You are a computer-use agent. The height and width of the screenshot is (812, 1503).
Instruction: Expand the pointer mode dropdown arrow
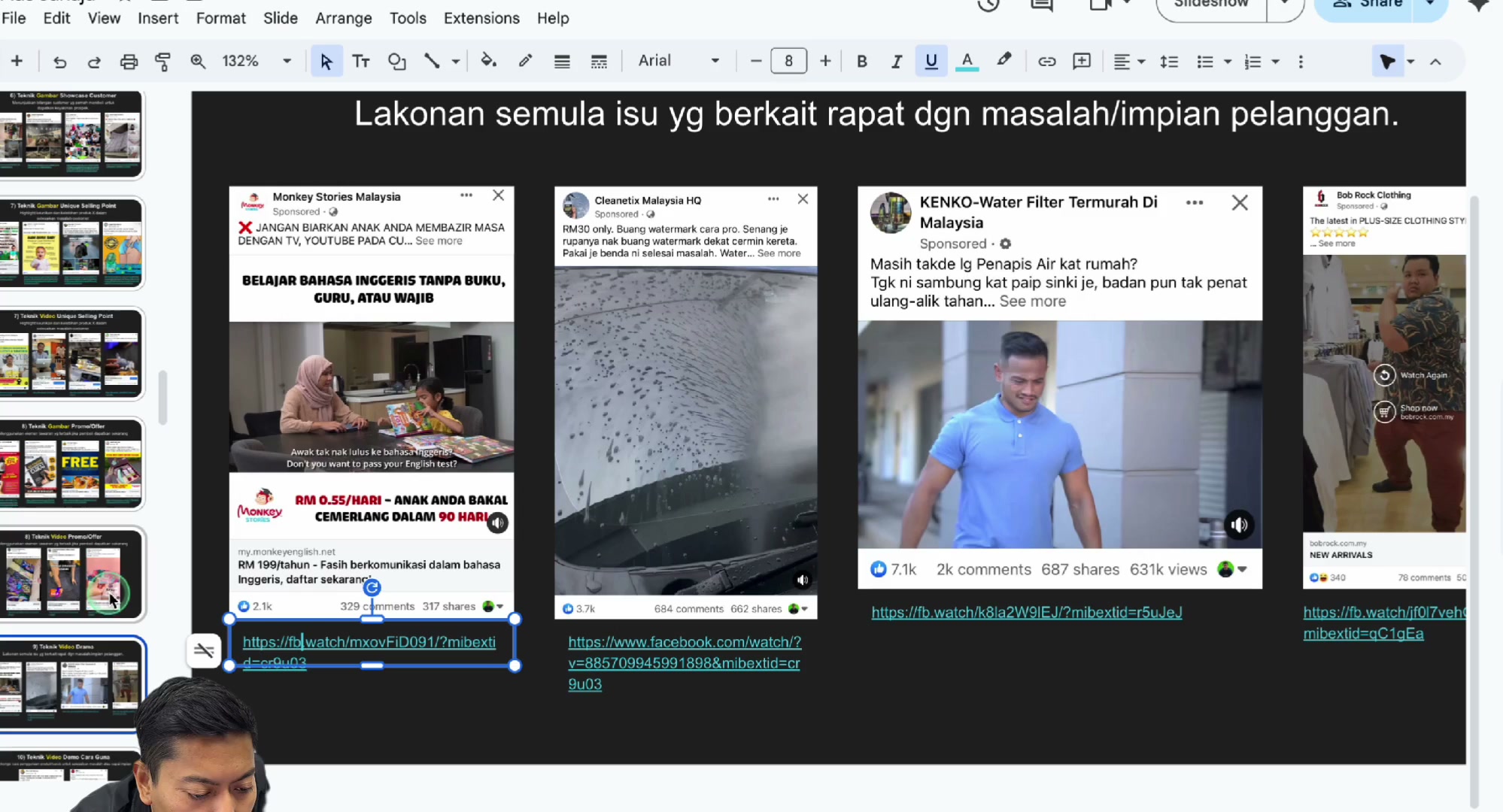pyautogui.click(x=1410, y=62)
